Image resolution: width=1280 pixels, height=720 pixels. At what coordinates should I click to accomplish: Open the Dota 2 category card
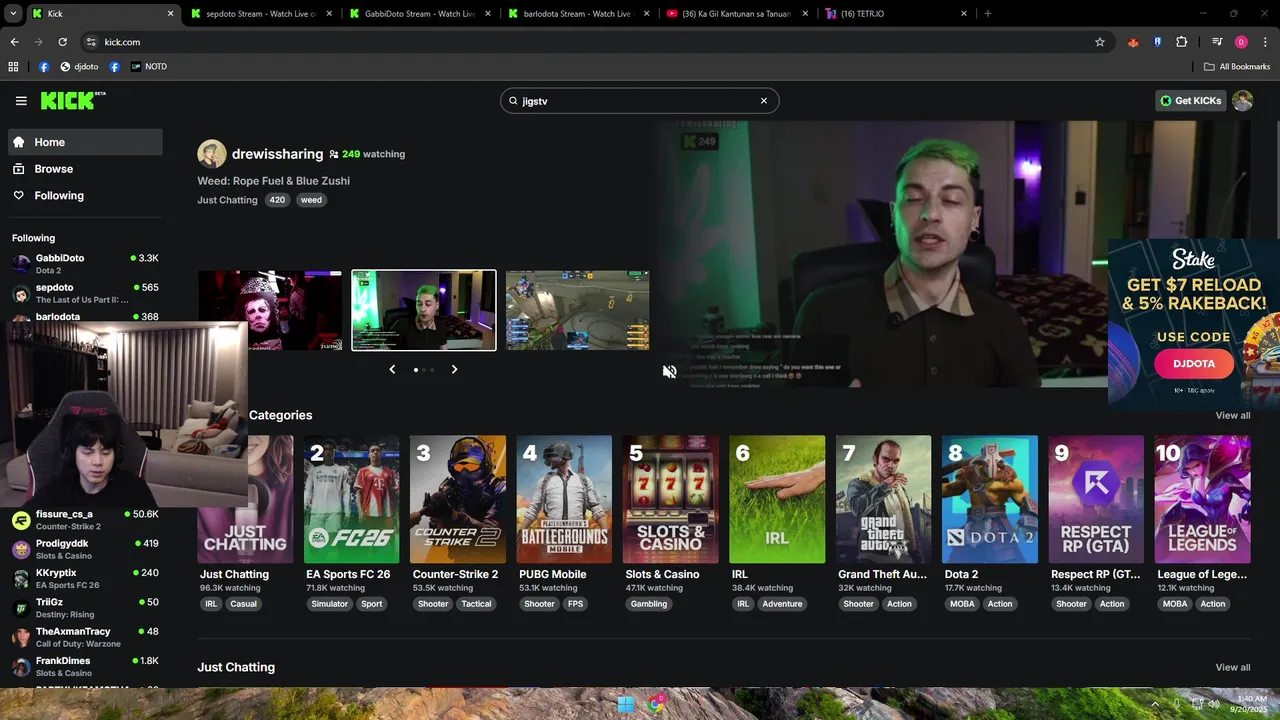[x=990, y=499]
